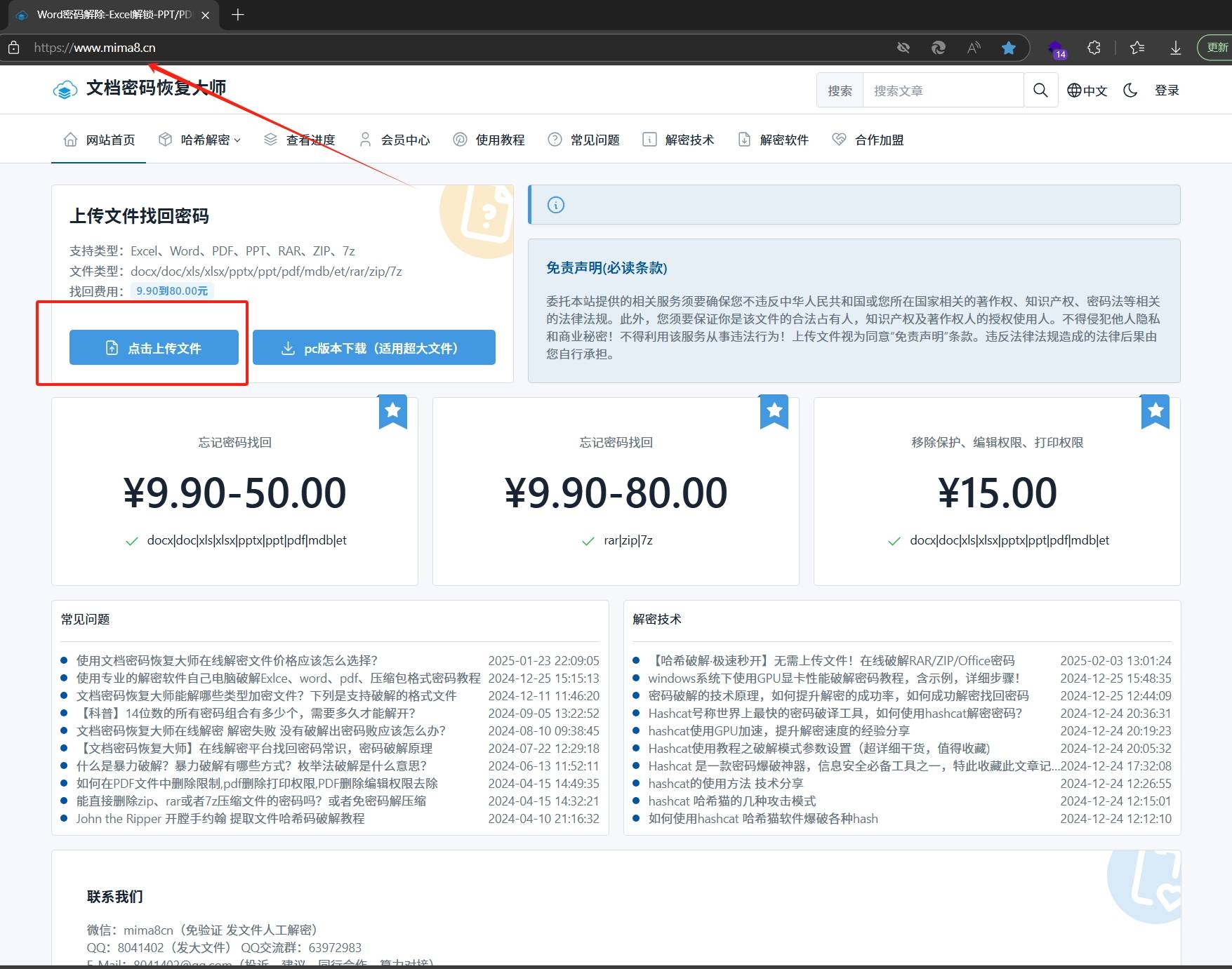Viewport: 1232px width, 969px height.
Task: Click the browser favorites star icon
Action: click(1009, 48)
